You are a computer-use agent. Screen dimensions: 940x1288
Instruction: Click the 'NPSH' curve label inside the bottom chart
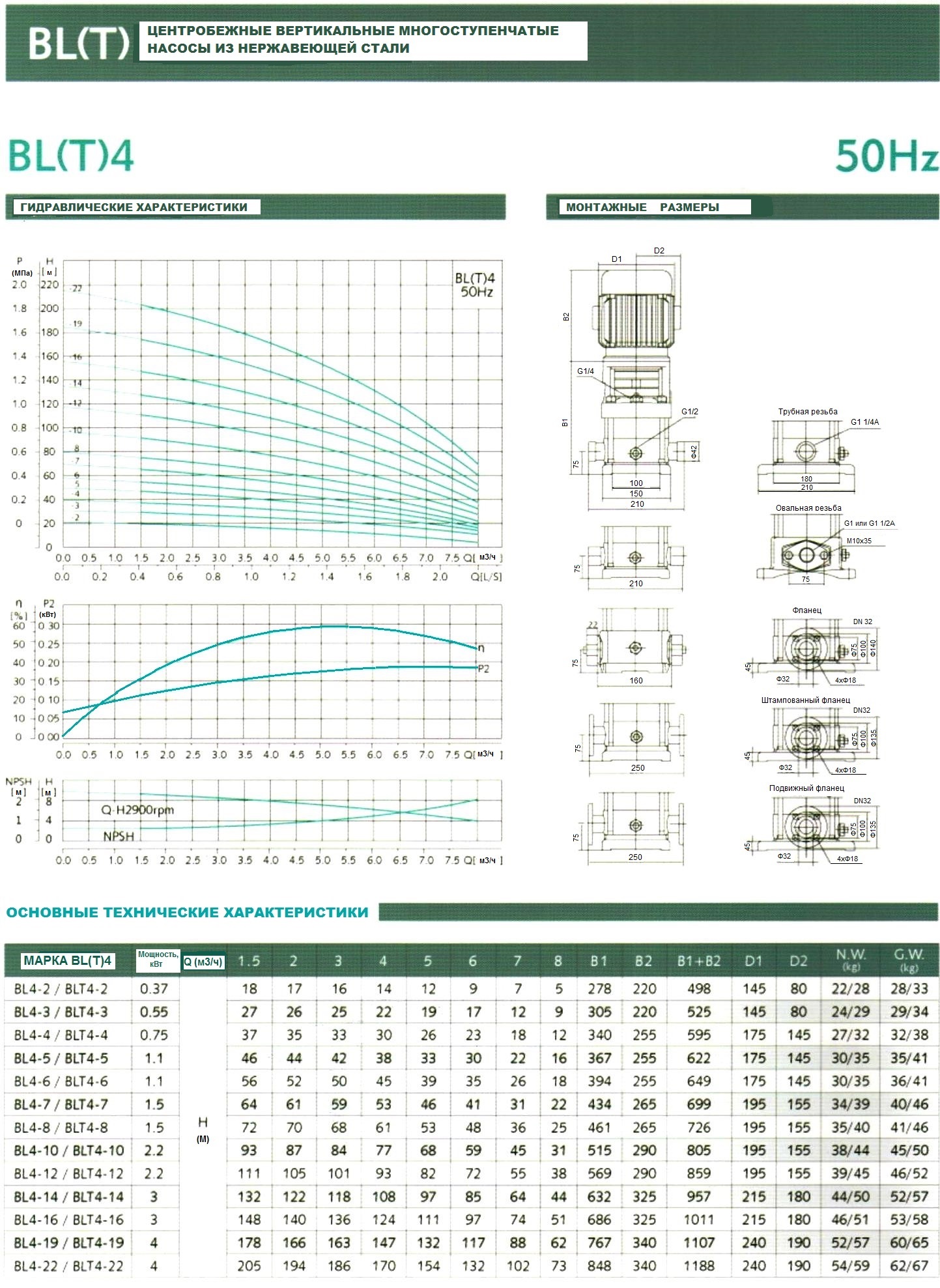click(119, 836)
